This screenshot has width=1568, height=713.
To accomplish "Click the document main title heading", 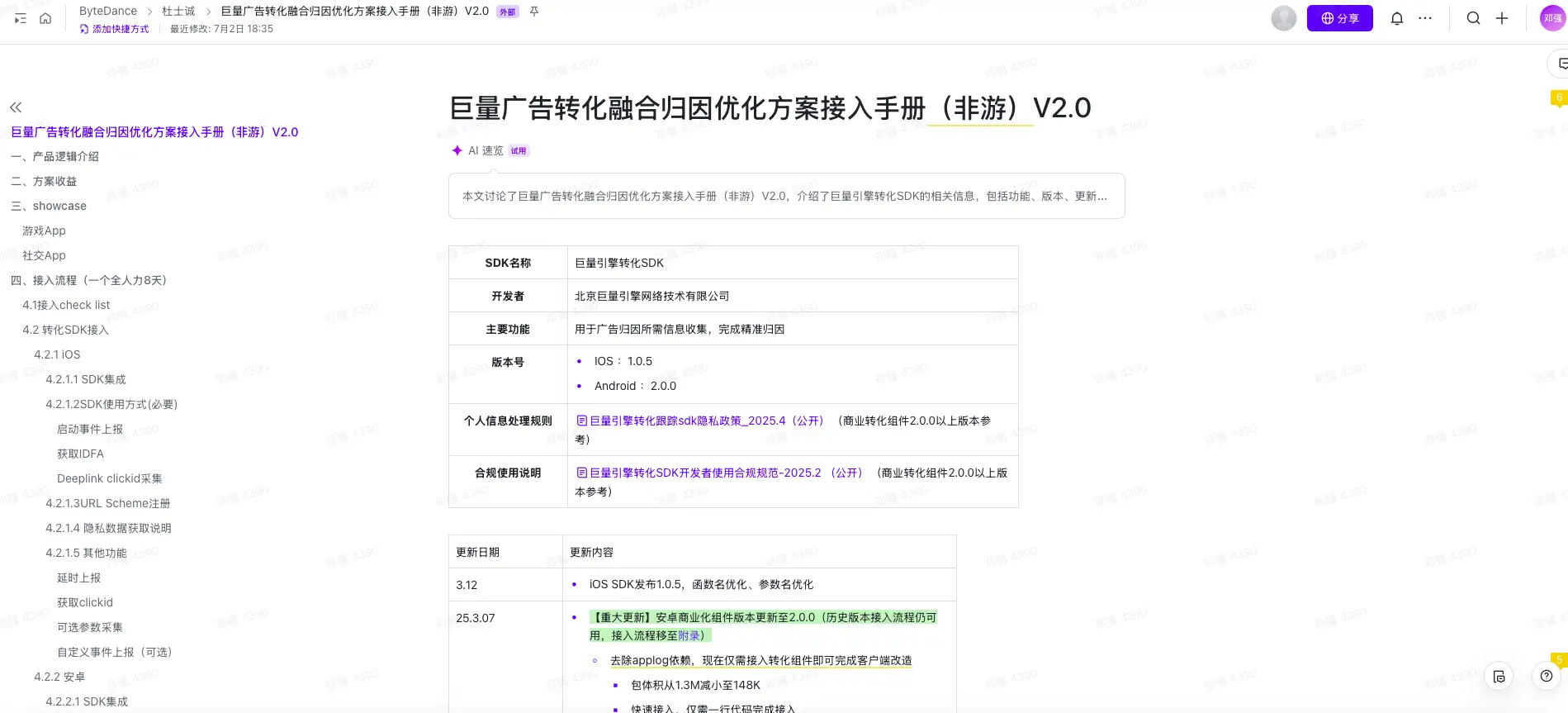I will pos(770,107).
